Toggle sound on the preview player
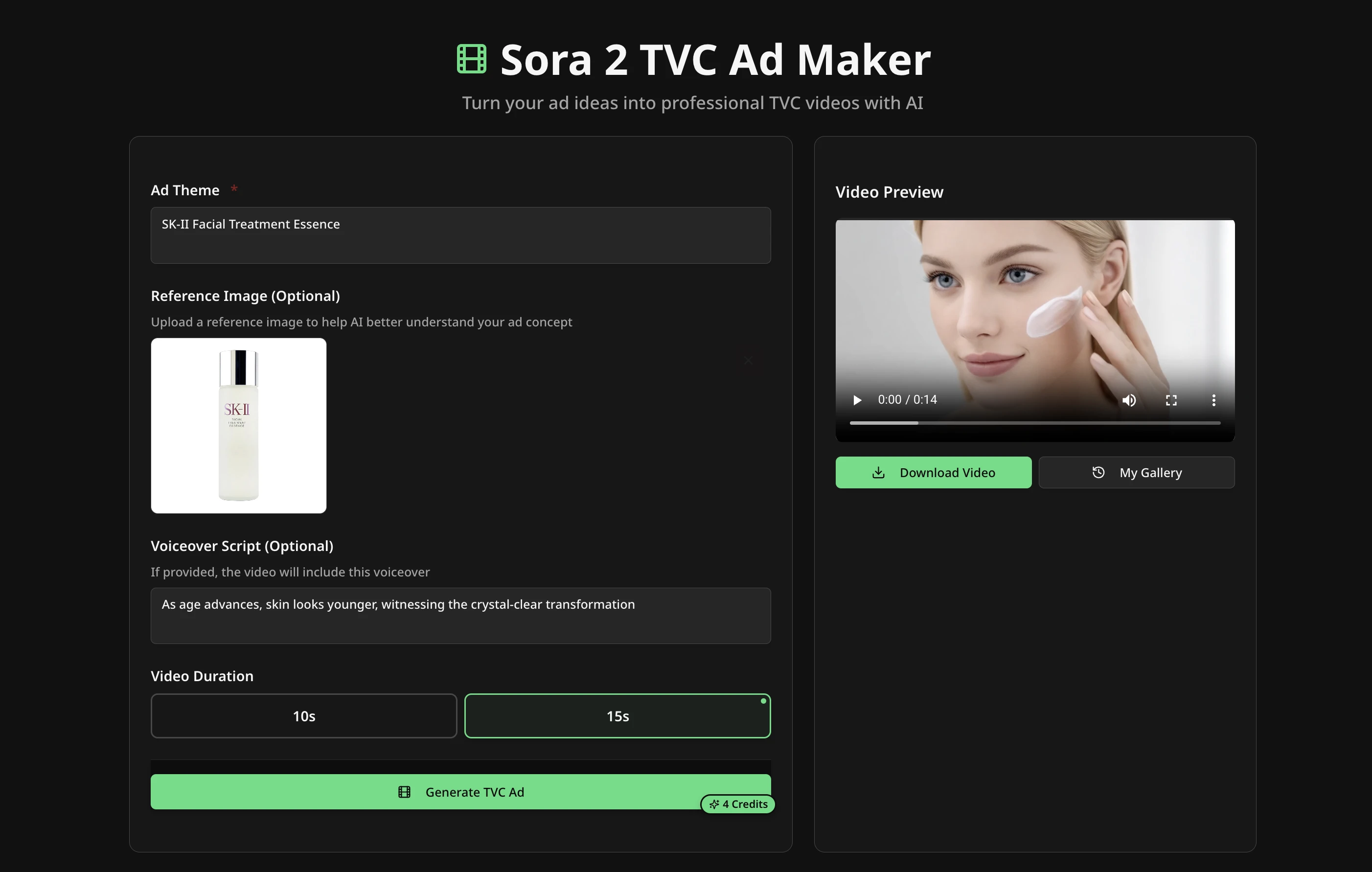Viewport: 1372px width, 872px height. 1129,400
